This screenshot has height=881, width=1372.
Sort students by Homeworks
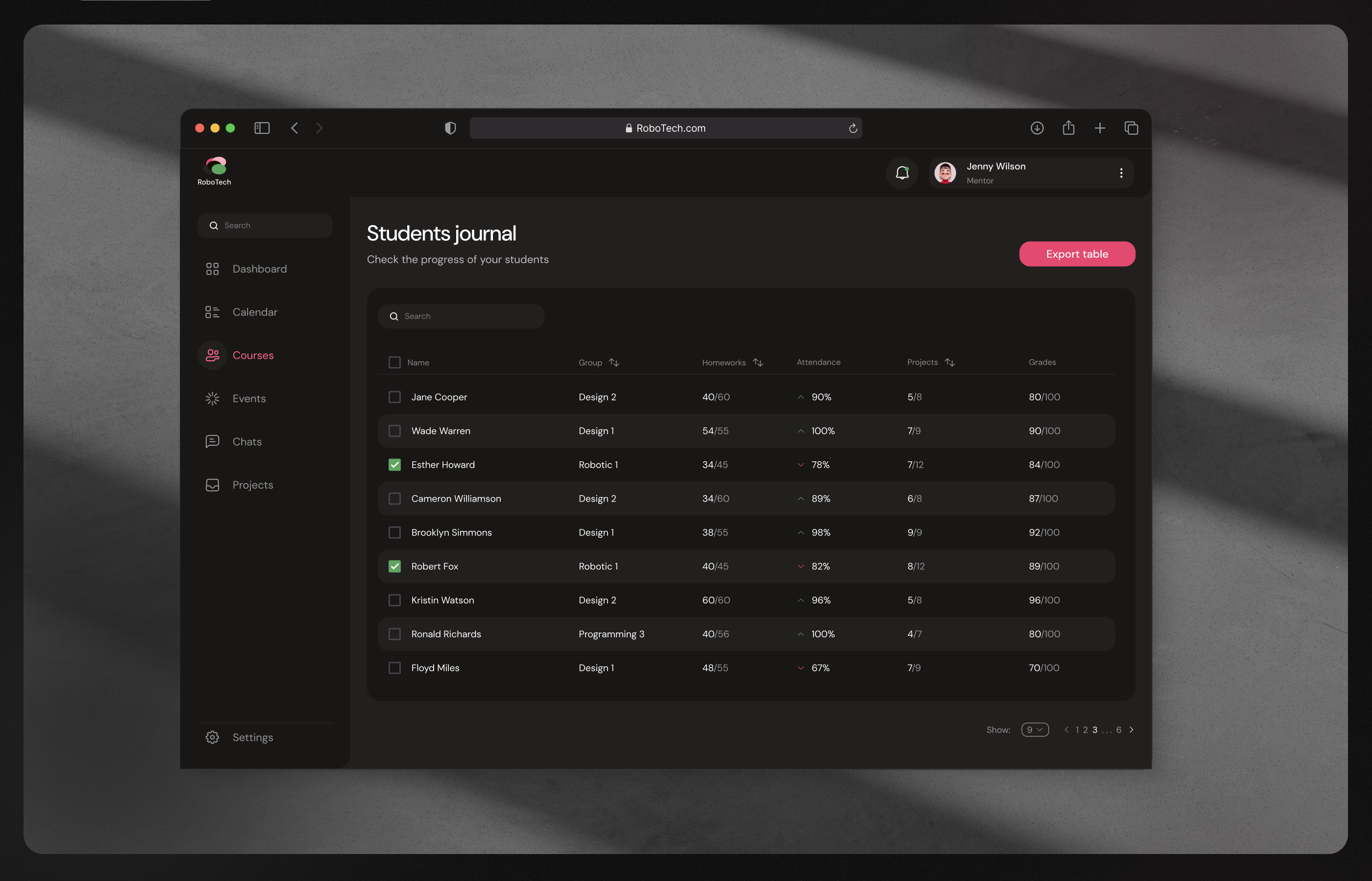758,362
